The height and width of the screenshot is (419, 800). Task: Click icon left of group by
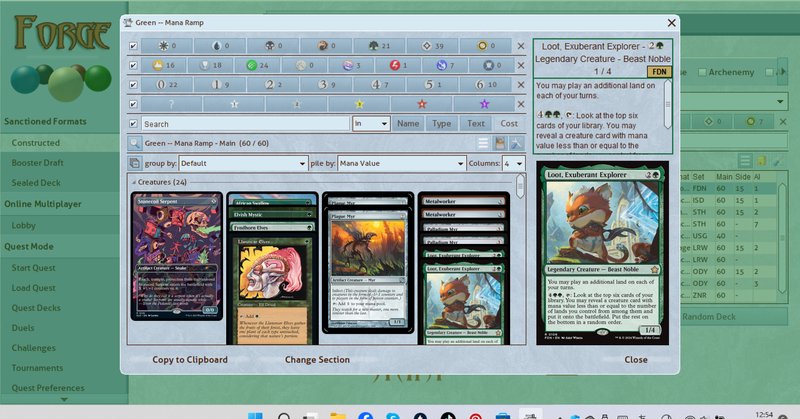pyautogui.click(x=134, y=163)
